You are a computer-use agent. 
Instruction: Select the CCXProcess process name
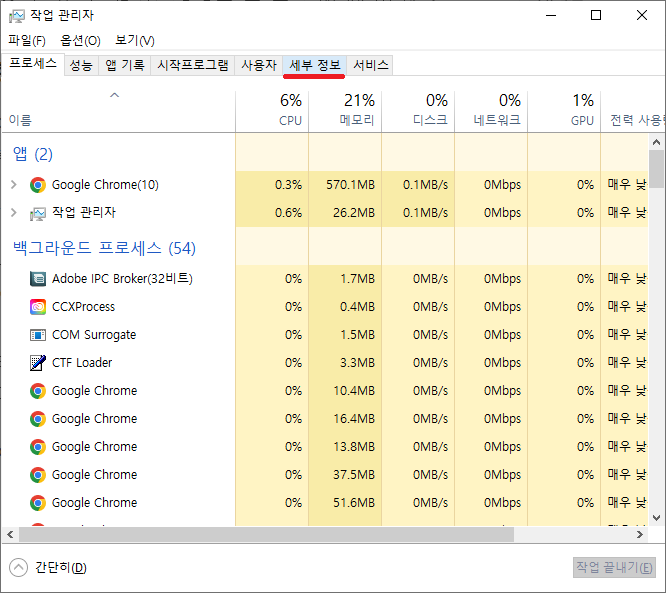click(x=83, y=307)
